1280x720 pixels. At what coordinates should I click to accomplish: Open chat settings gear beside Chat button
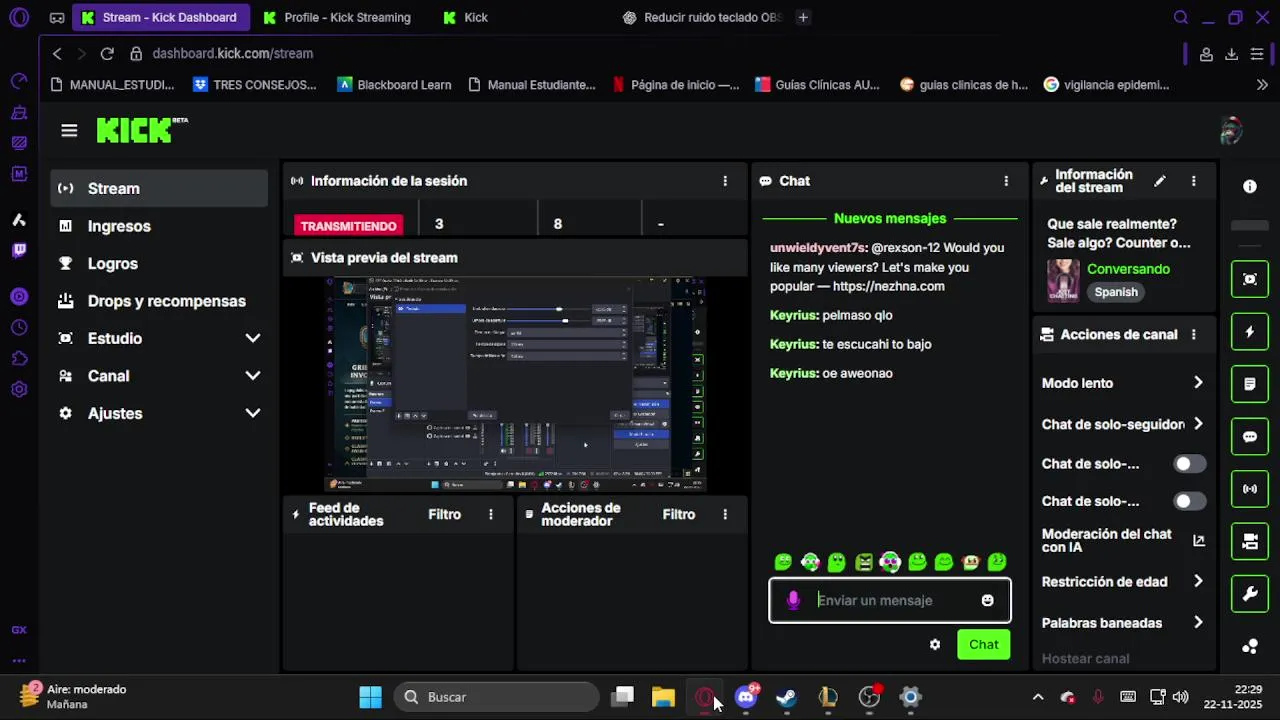(x=935, y=645)
